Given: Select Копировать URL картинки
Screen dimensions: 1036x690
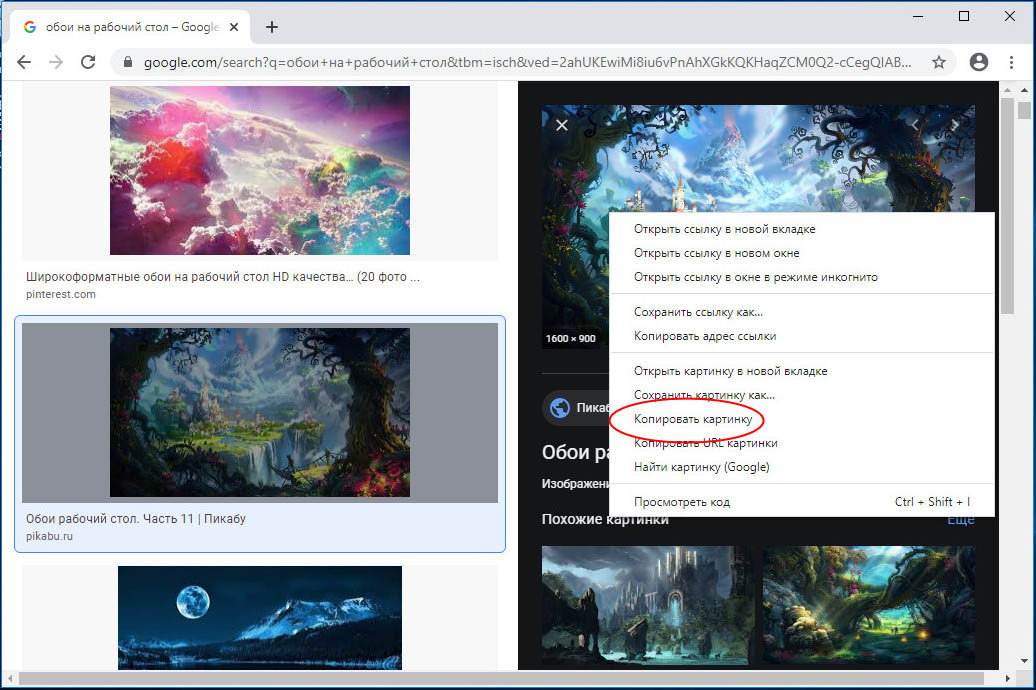Looking at the screenshot, I should (x=705, y=443).
